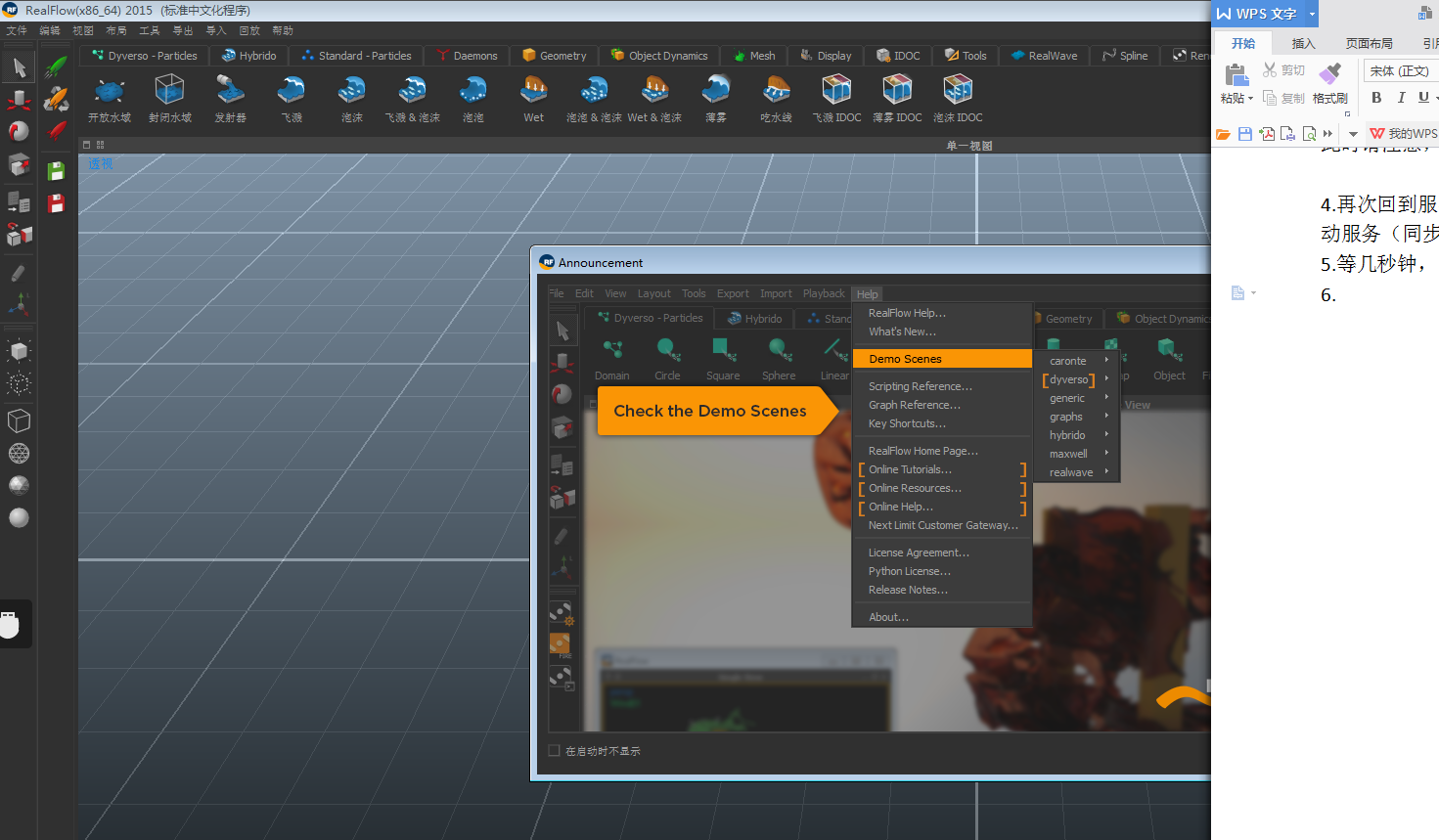
Task: Add 发射器 emitter from shelf
Action: 231,98
